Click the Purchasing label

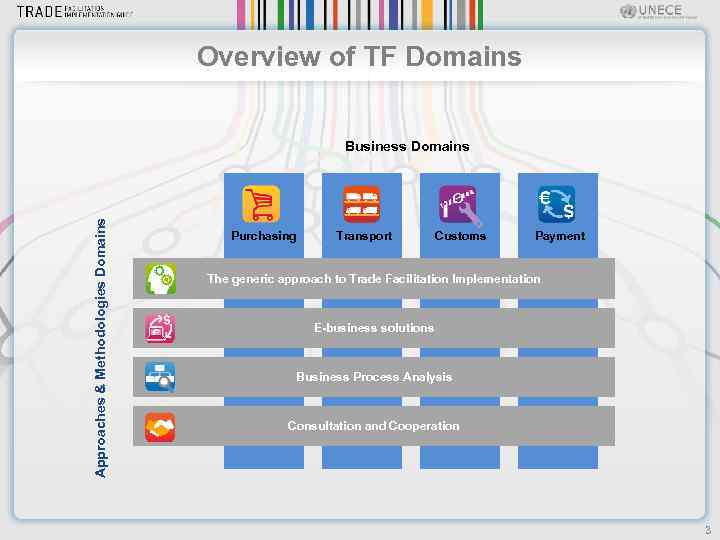pyautogui.click(x=264, y=236)
